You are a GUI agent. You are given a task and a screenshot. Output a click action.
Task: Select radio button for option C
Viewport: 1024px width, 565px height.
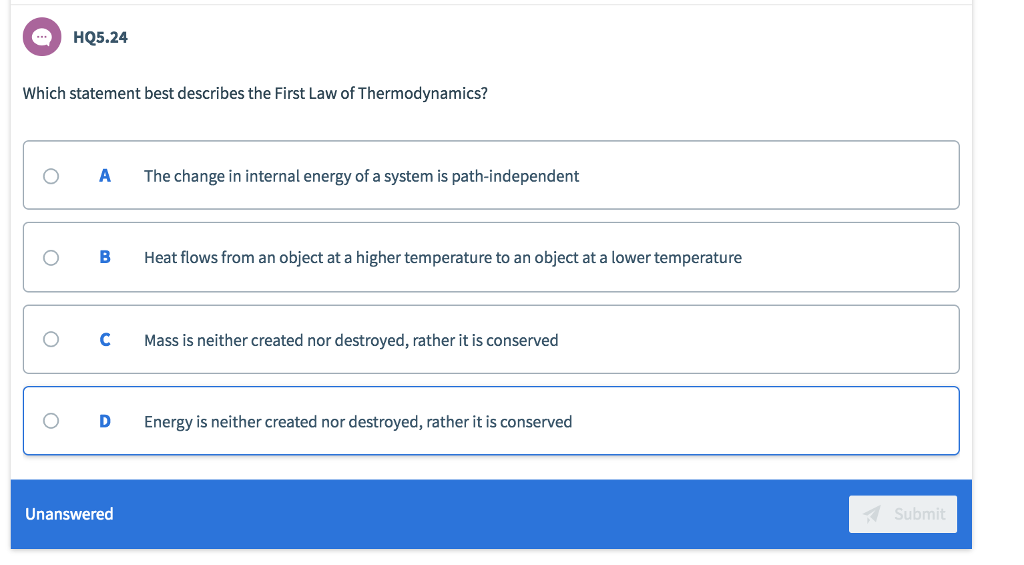click(51, 340)
